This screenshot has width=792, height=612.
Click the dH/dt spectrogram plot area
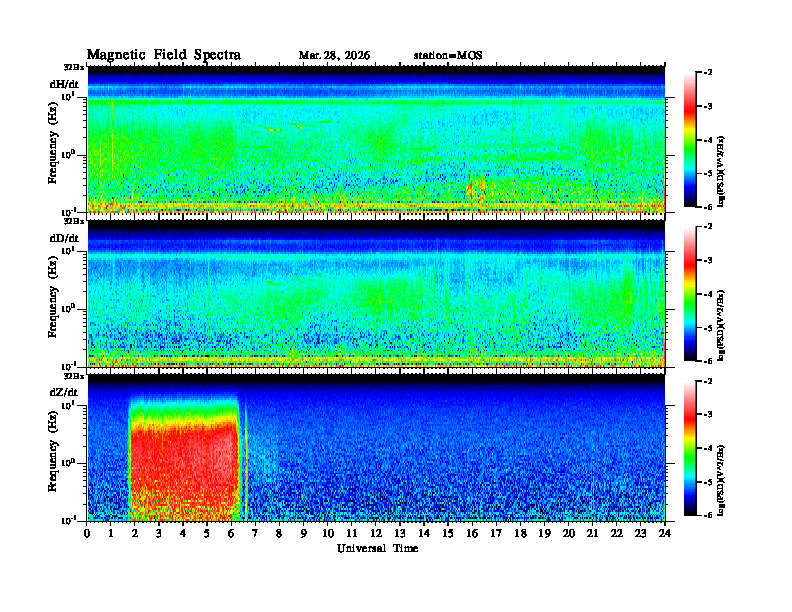(x=376, y=139)
